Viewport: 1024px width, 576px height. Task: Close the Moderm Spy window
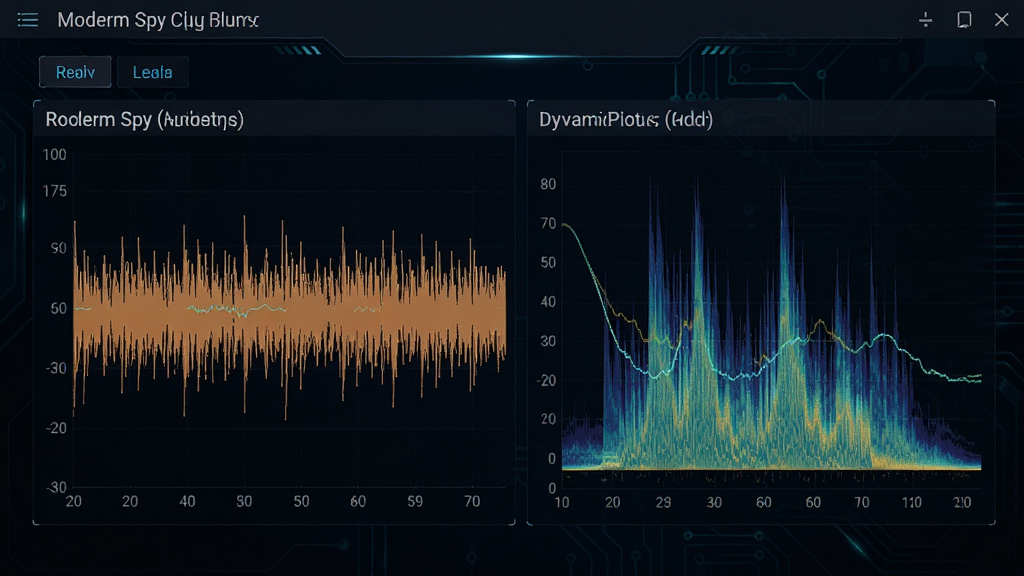pyautogui.click(x=1001, y=20)
